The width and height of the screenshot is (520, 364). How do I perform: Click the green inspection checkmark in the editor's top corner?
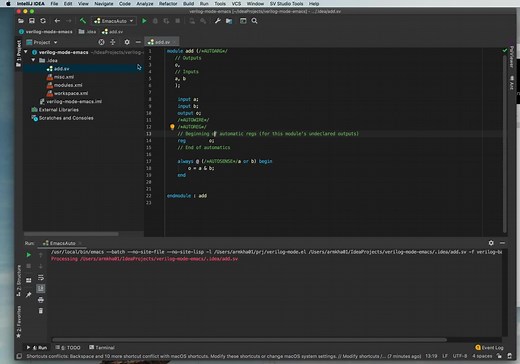[505, 51]
